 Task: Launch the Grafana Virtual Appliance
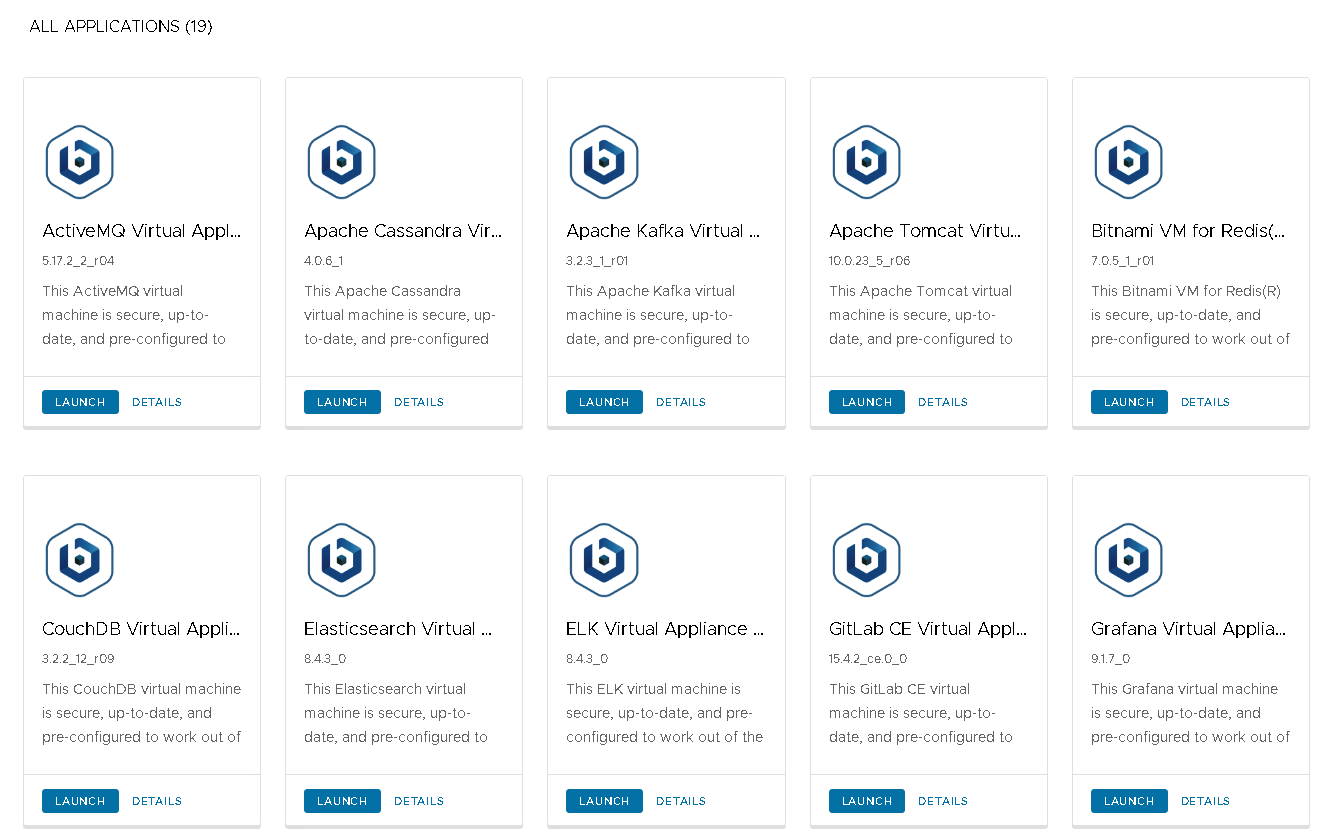(1129, 801)
